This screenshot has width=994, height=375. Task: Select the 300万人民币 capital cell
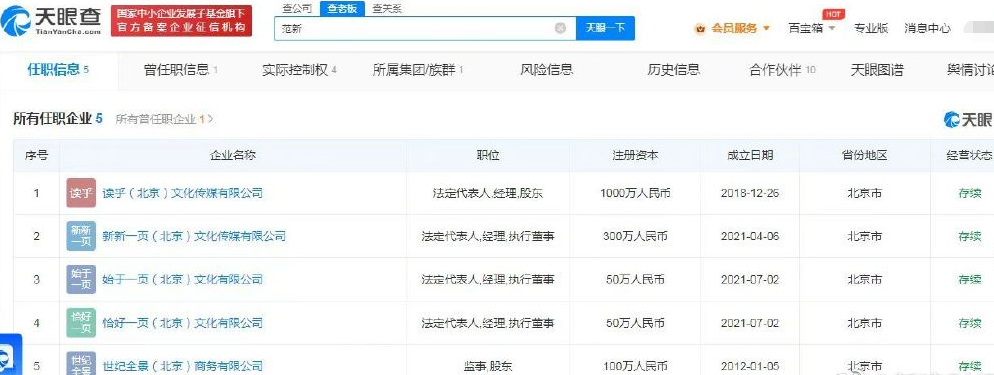[635, 236]
